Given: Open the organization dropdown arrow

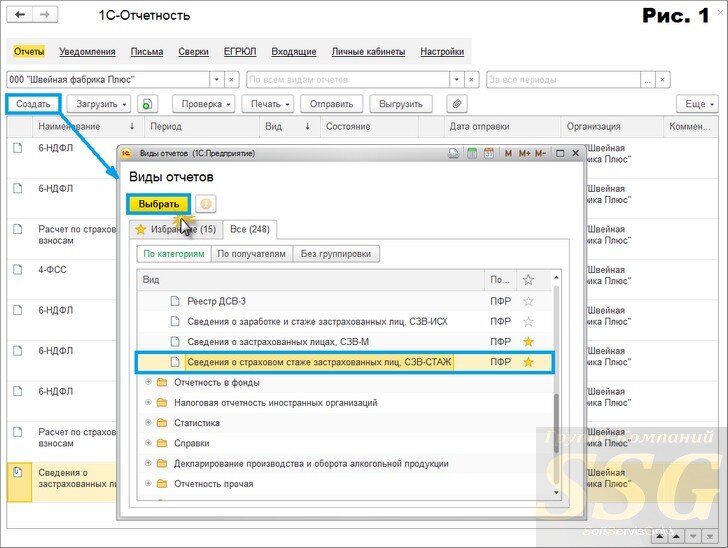Looking at the screenshot, I should pyautogui.click(x=217, y=79).
